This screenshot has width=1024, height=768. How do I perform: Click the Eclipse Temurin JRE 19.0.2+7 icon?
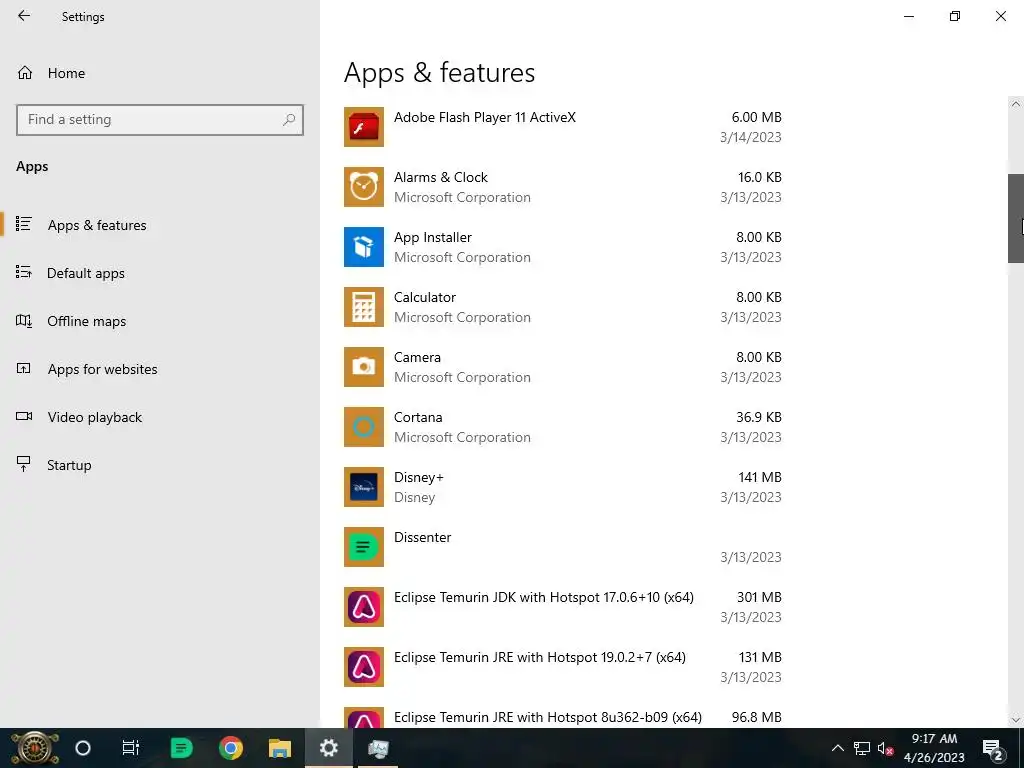(x=364, y=667)
